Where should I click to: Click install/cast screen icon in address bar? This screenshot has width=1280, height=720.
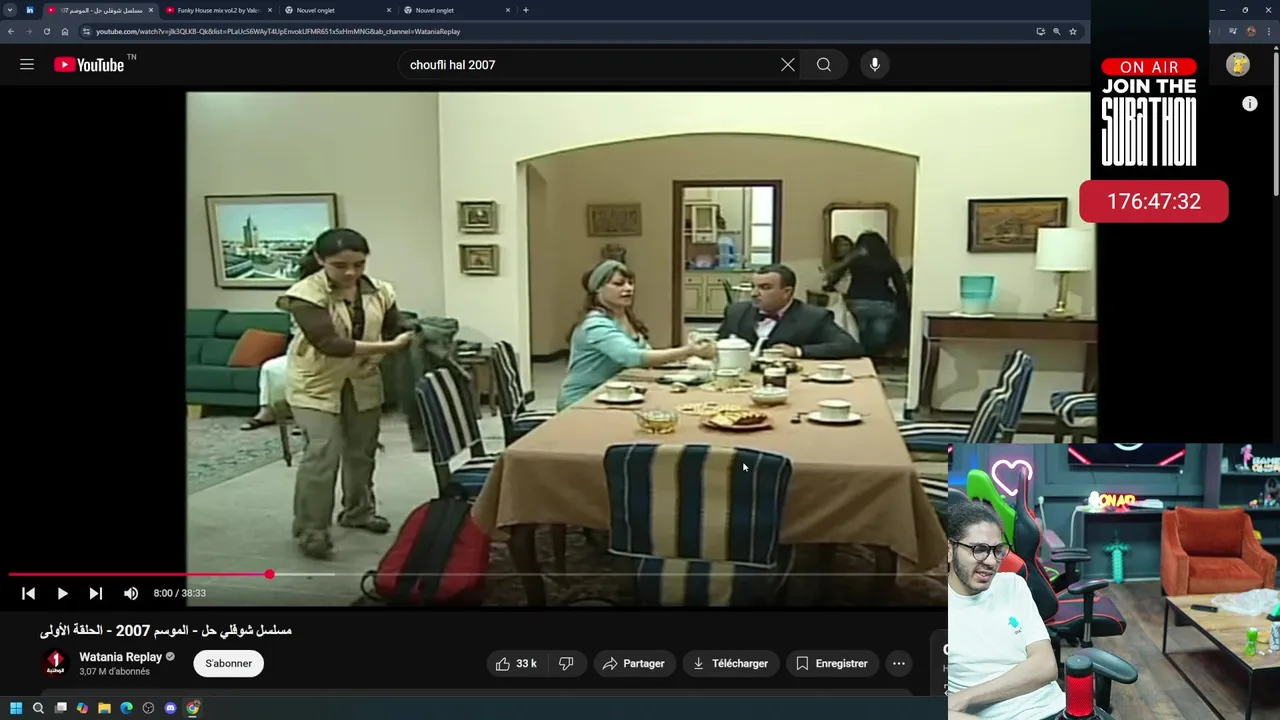1040,31
